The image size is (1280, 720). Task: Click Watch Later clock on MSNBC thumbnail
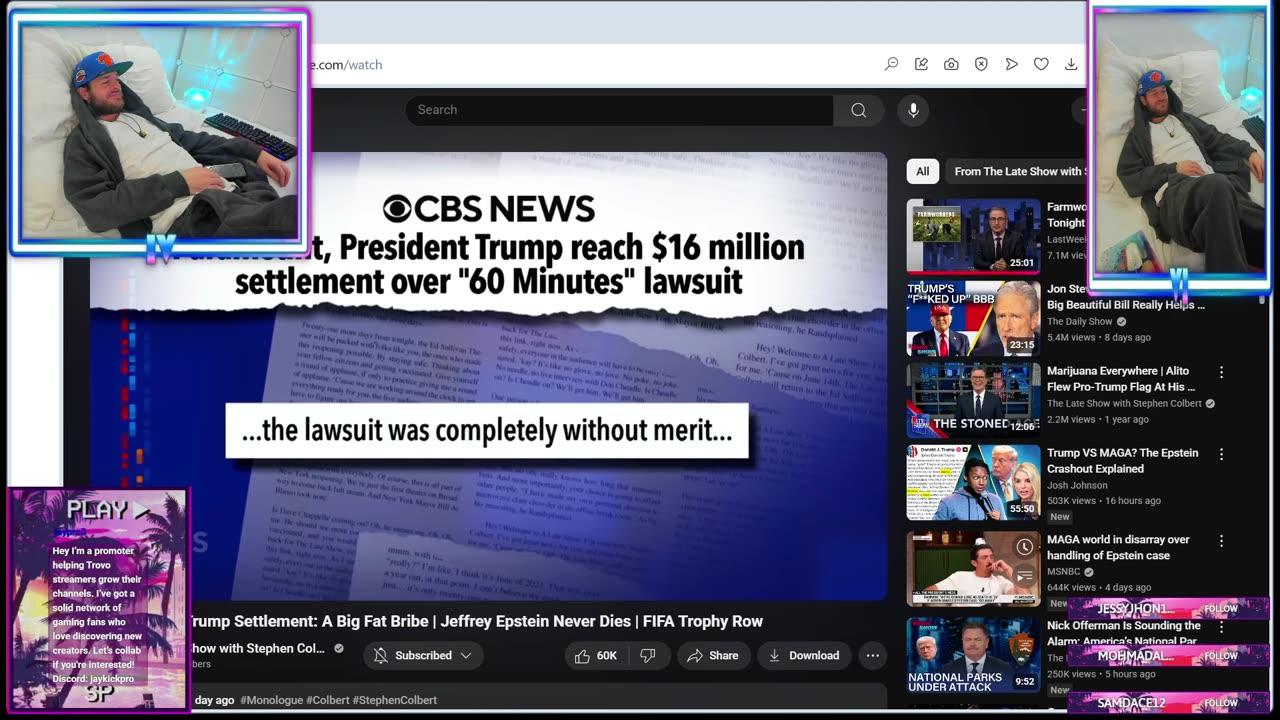[x=1024, y=547]
